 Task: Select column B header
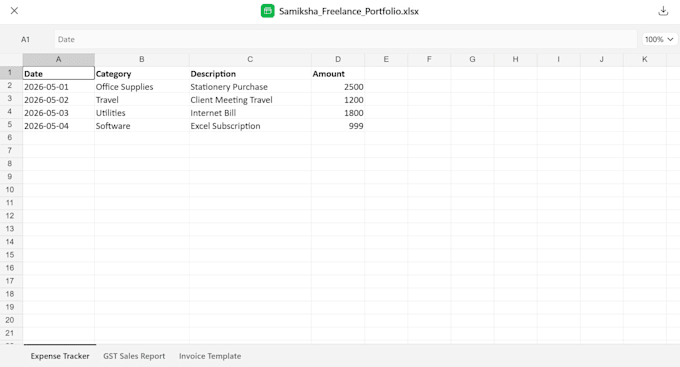142,59
